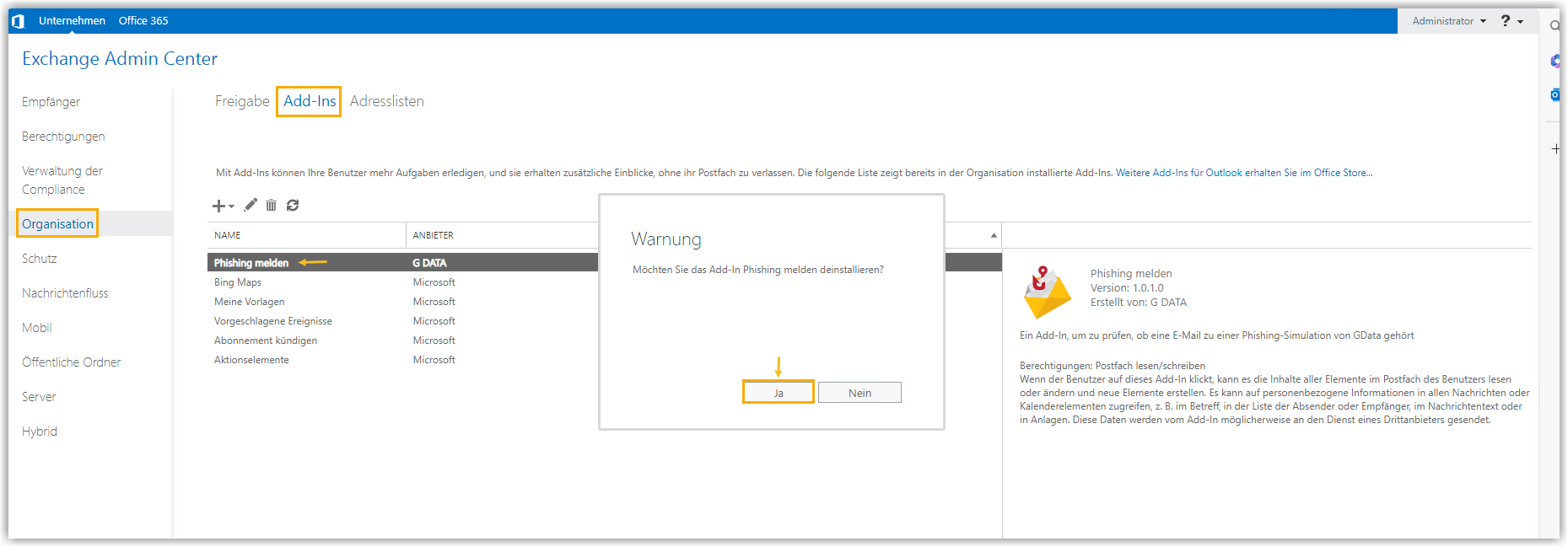The width and height of the screenshot is (1568, 547).
Task: Click the Exchange Admin Center title
Action: (x=120, y=59)
